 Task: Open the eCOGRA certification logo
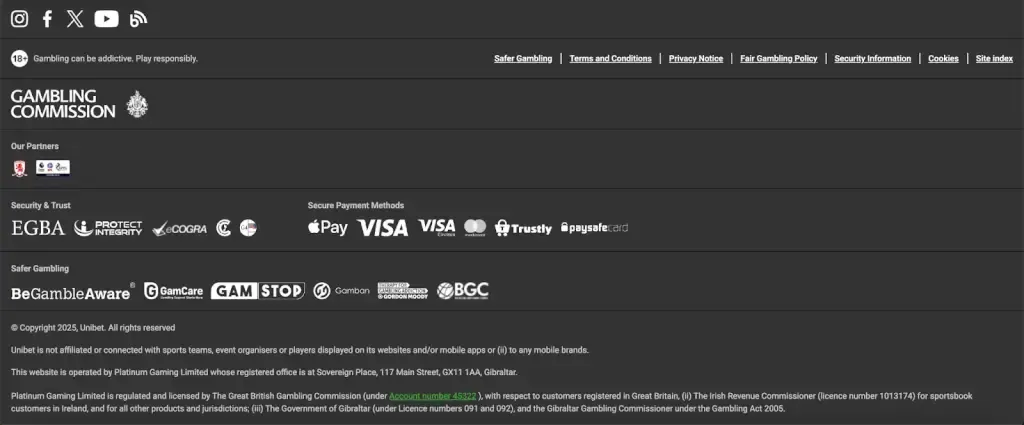pos(180,228)
